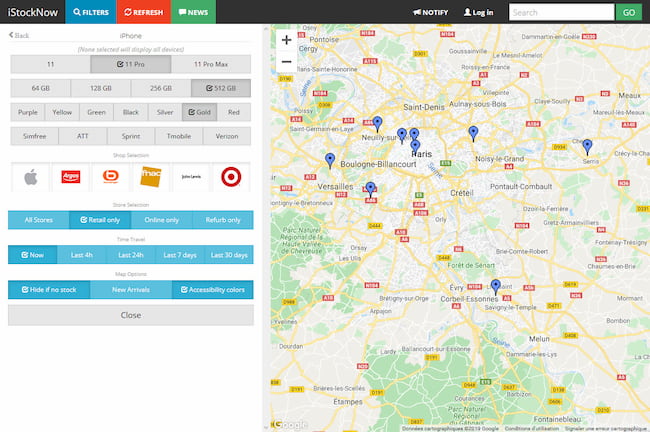Click the Google logo on map
The image size is (650, 432).
290,424
